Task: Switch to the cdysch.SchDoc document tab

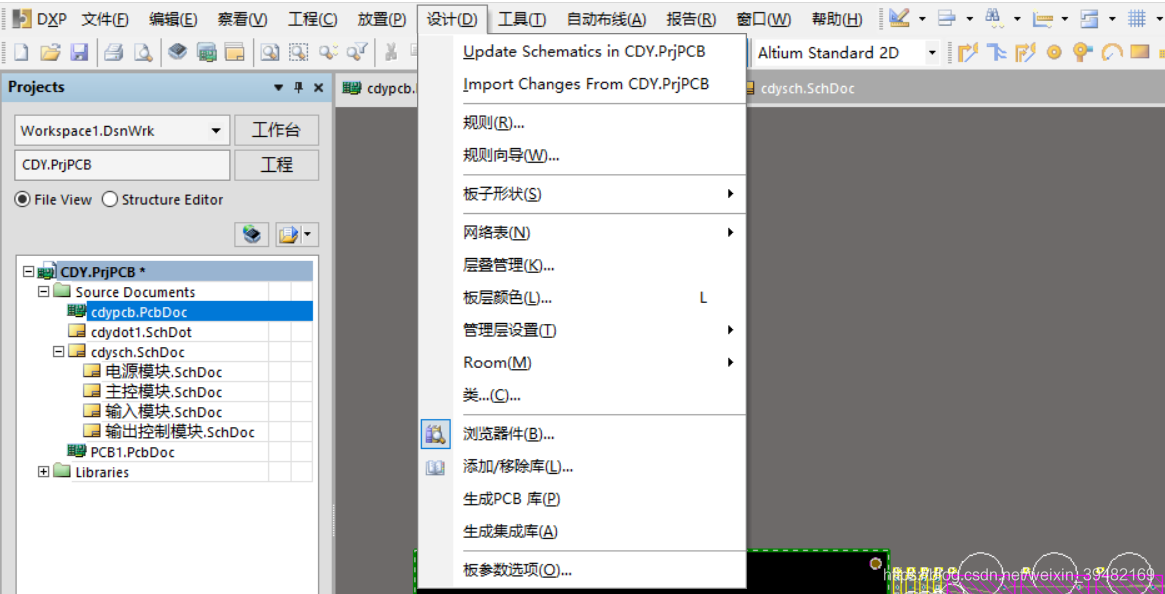Action: (x=805, y=88)
